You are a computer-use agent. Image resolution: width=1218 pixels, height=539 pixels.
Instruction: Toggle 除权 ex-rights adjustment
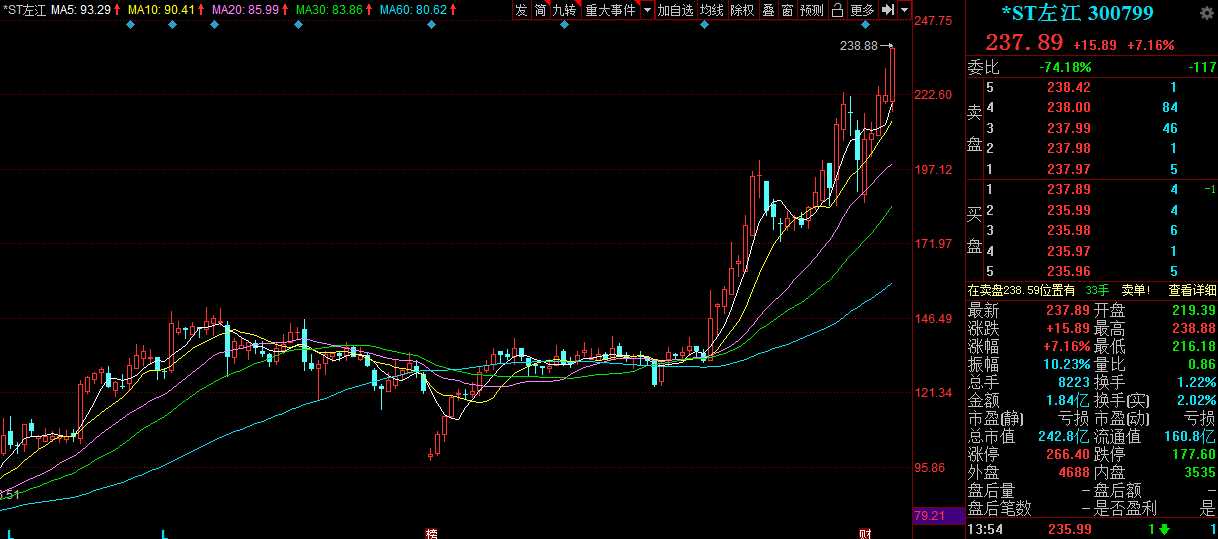click(742, 10)
